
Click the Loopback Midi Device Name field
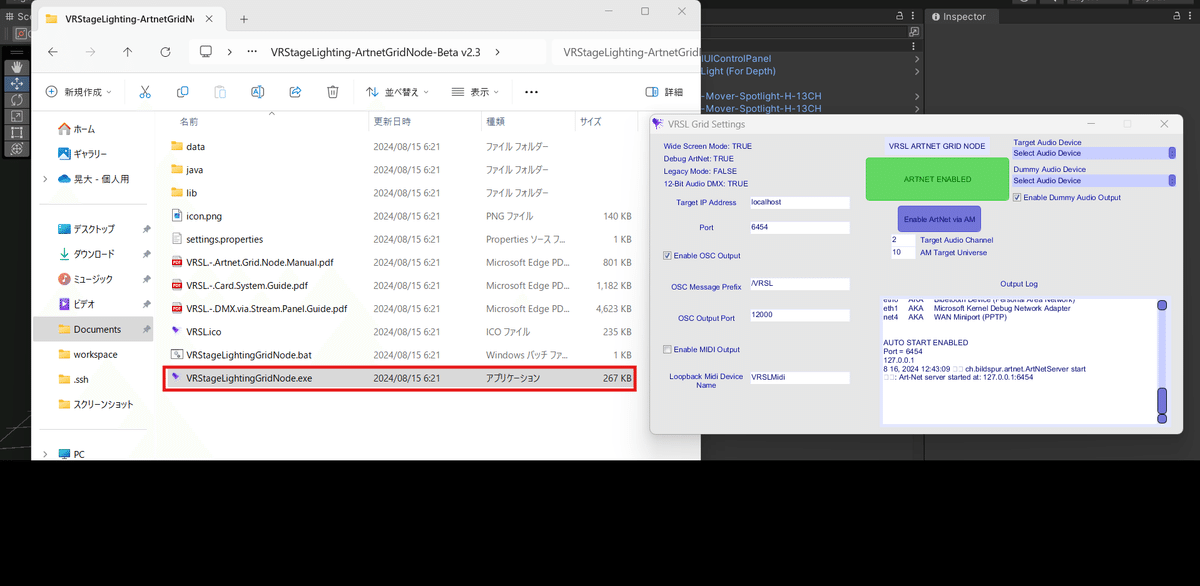click(x=799, y=378)
